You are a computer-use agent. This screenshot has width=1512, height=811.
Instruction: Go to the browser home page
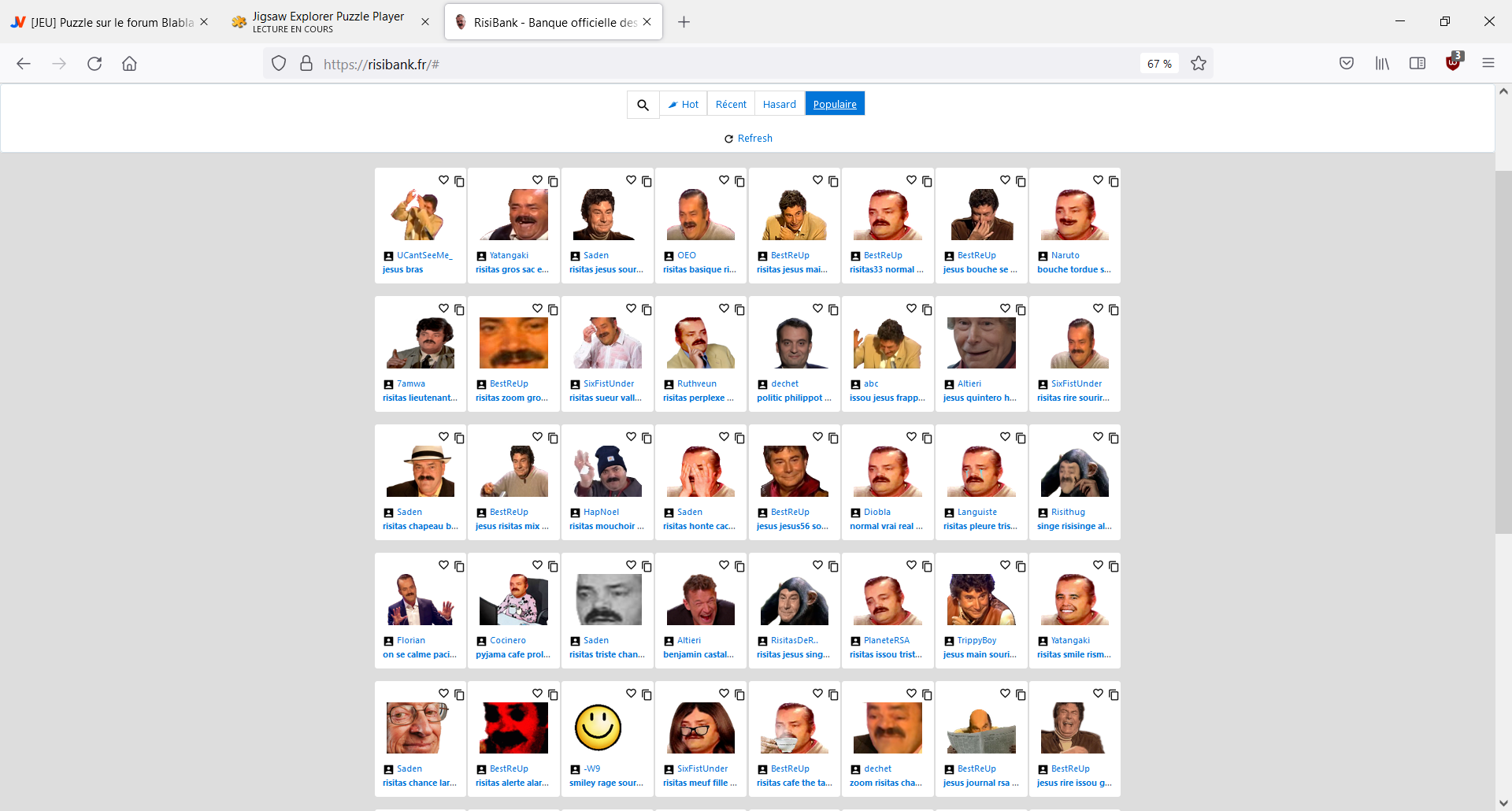(x=129, y=64)
